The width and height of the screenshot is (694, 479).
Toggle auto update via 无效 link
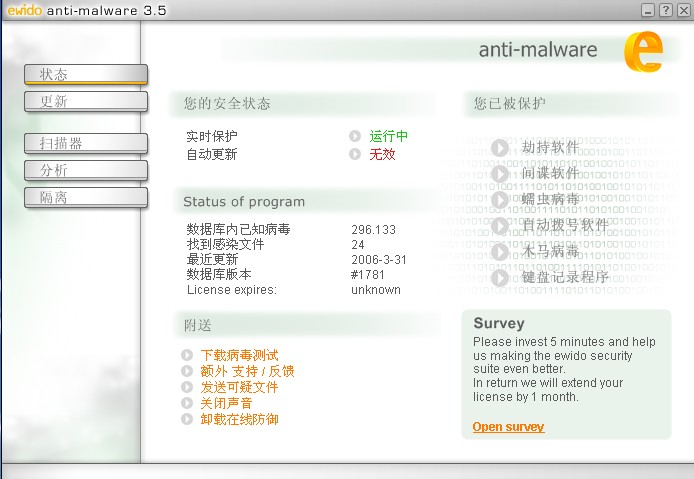382,154
